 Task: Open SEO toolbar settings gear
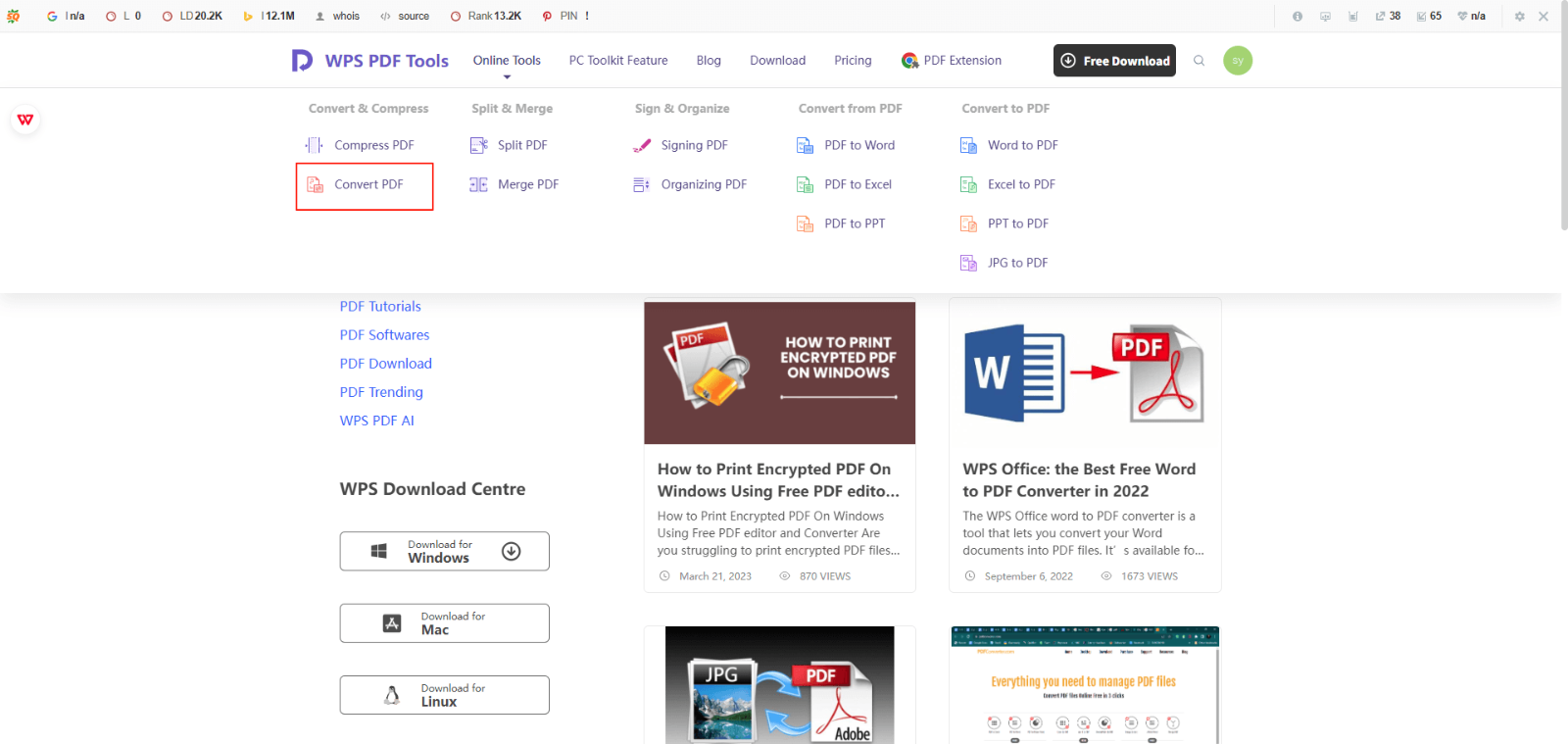tap(1520, 16)
